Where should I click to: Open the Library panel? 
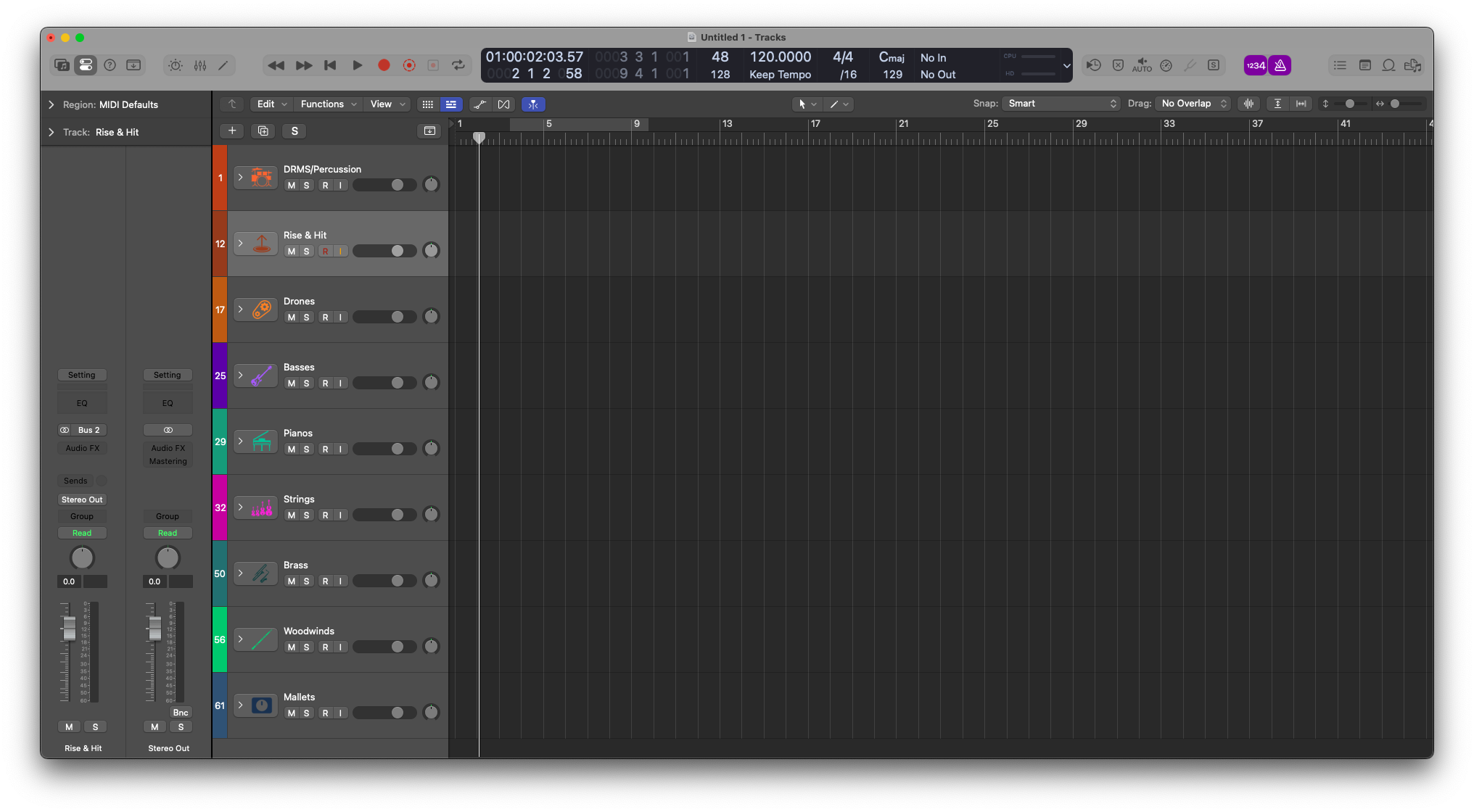62,65
